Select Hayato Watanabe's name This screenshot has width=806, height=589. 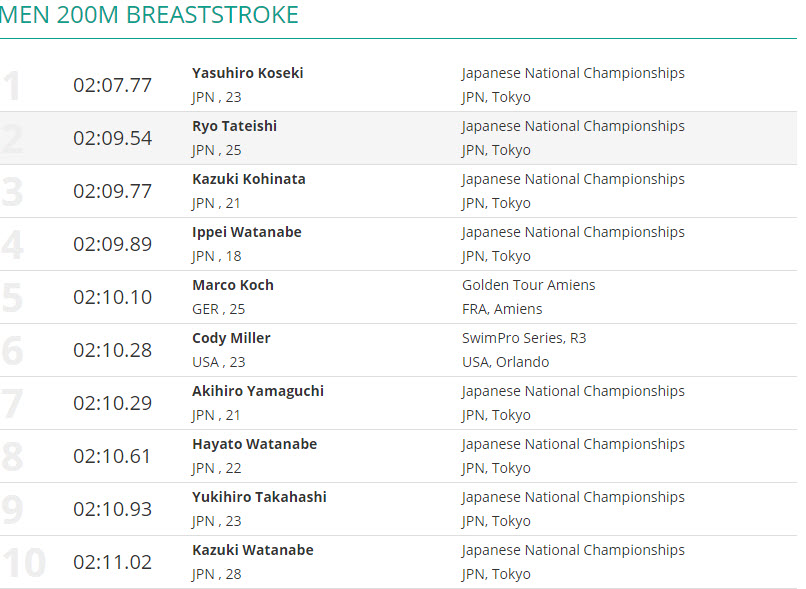pyautogui.click(x=254, y=444)
